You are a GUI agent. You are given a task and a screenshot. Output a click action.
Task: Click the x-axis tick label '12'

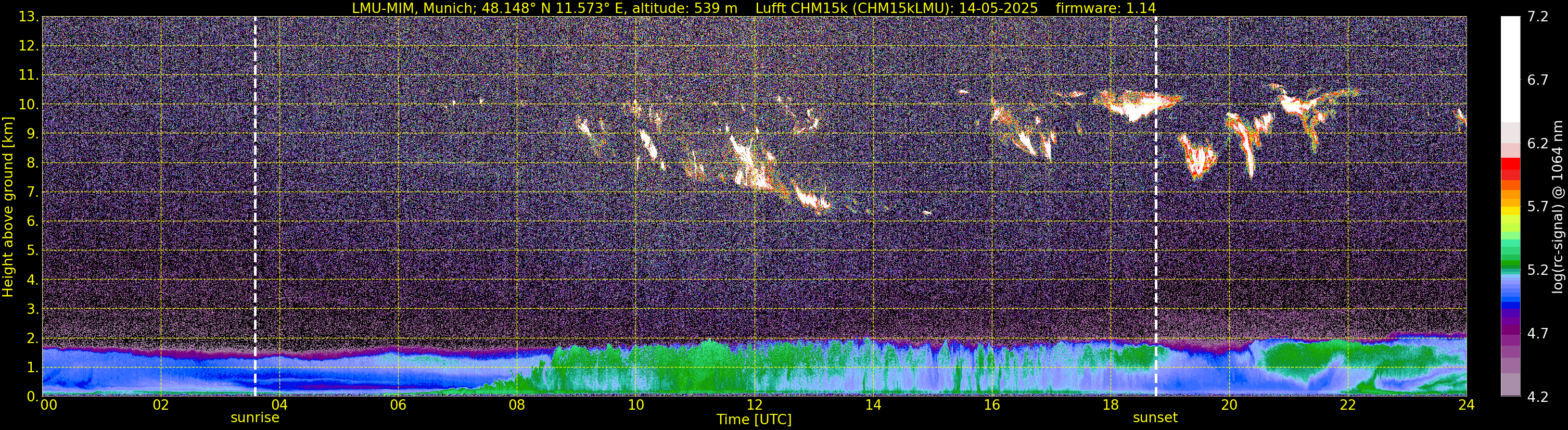754,405
